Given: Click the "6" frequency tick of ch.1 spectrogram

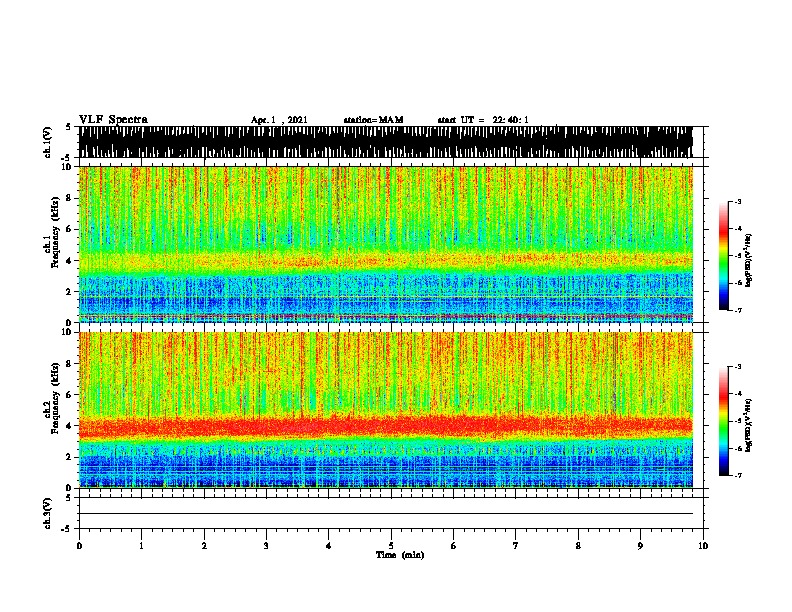Looking at the screenshot, I should click(71, 229).
